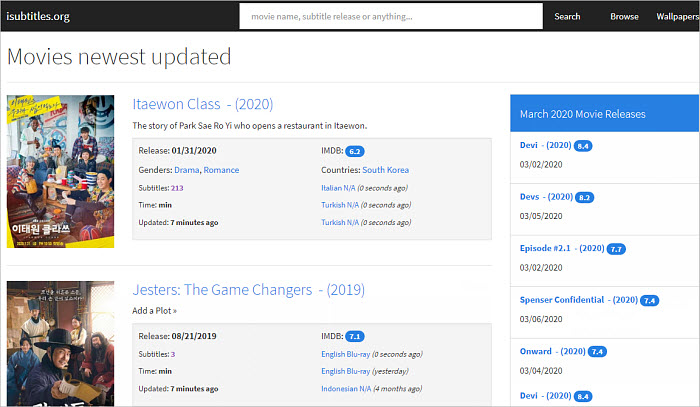700x407 pixels.
Task: Click the 03/05/2020 release date text
Action: (x=541, y=216)
